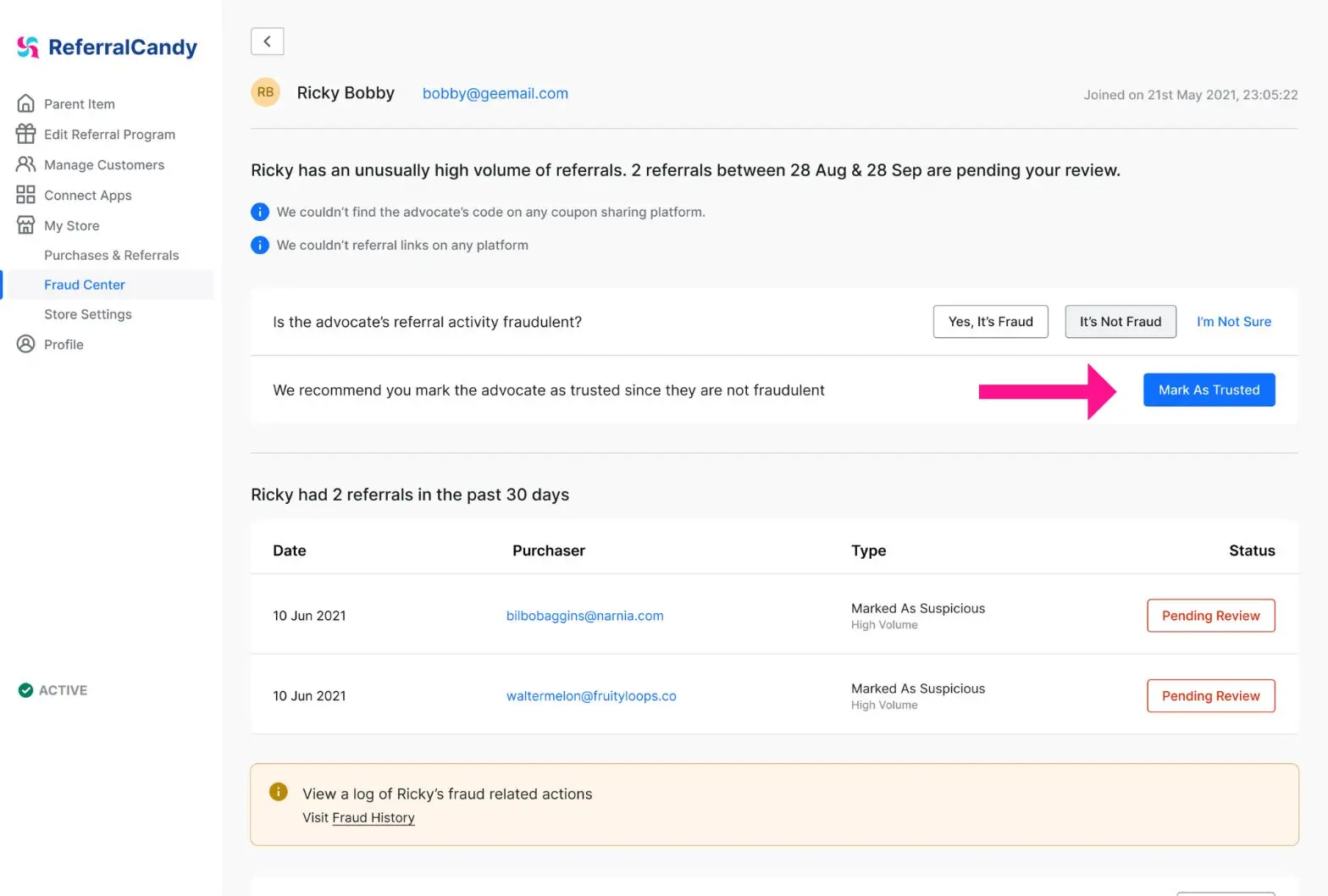Click the Joined on 21st May 2021 timestamp
The image size is (1328, 896).
coord(1191,95)
